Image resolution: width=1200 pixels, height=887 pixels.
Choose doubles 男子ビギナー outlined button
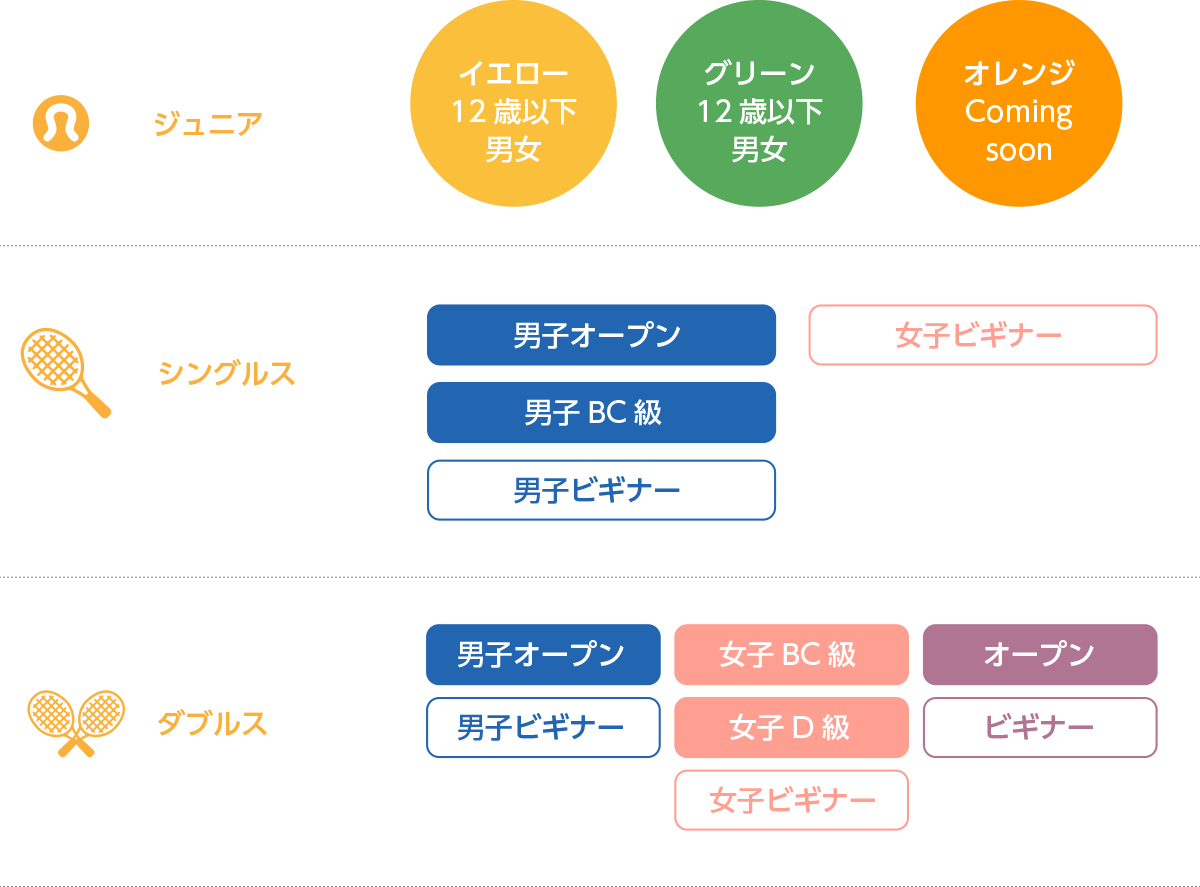(544, 727)
